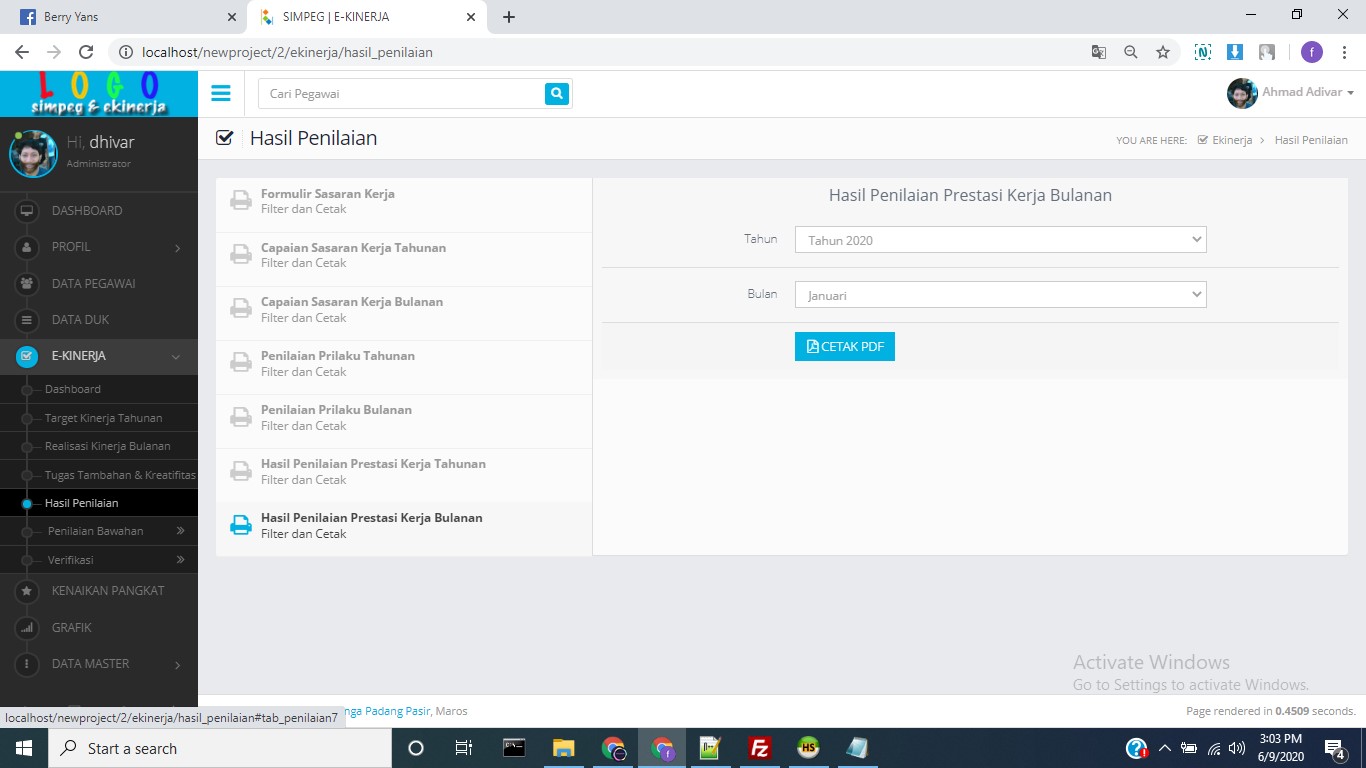The image size is (1366, 768).
Task: Select the printer icon beside Formulir Sasaran Kerja
Action: 240,200
